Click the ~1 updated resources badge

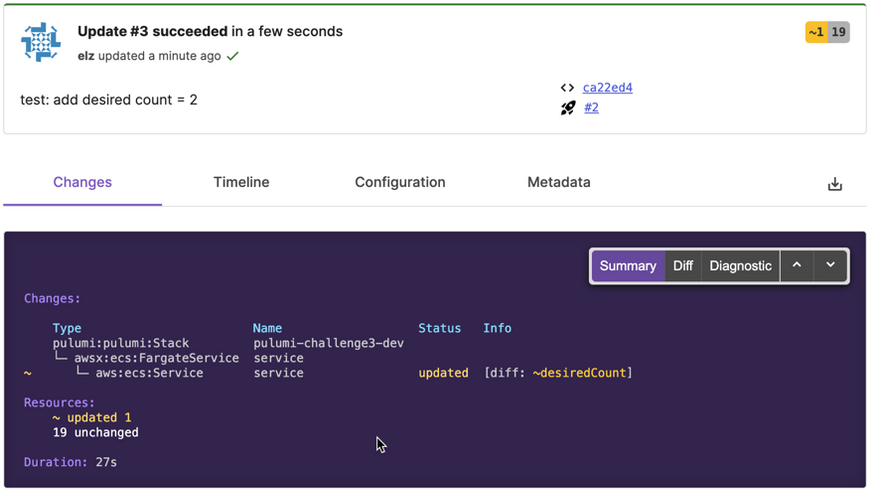pos(816,32)
